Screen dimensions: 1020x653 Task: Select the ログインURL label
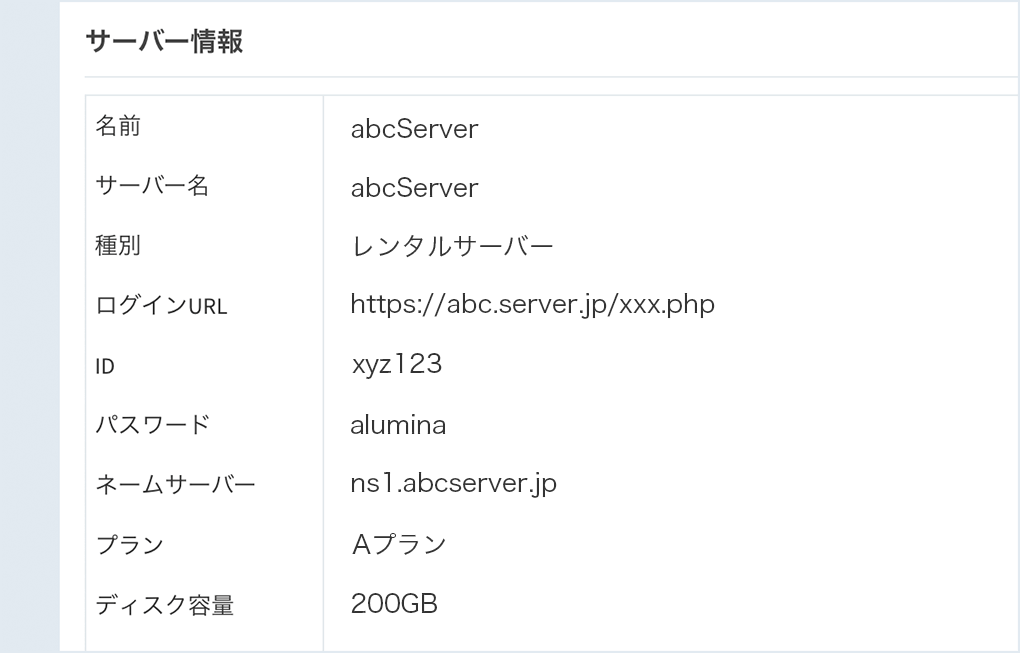[161, 305]
